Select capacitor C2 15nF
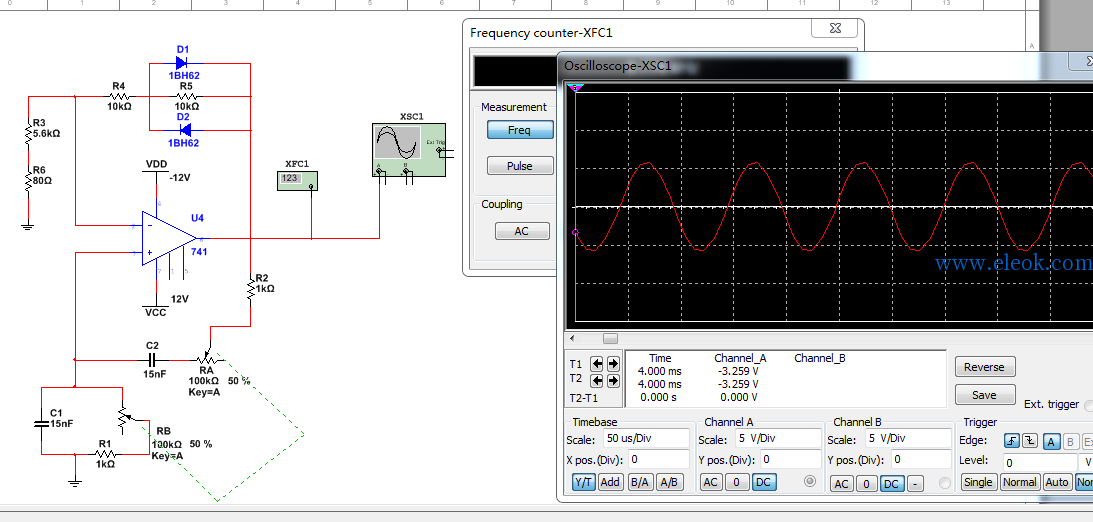Screen dimensions: 1093x522 pos(153,360)
